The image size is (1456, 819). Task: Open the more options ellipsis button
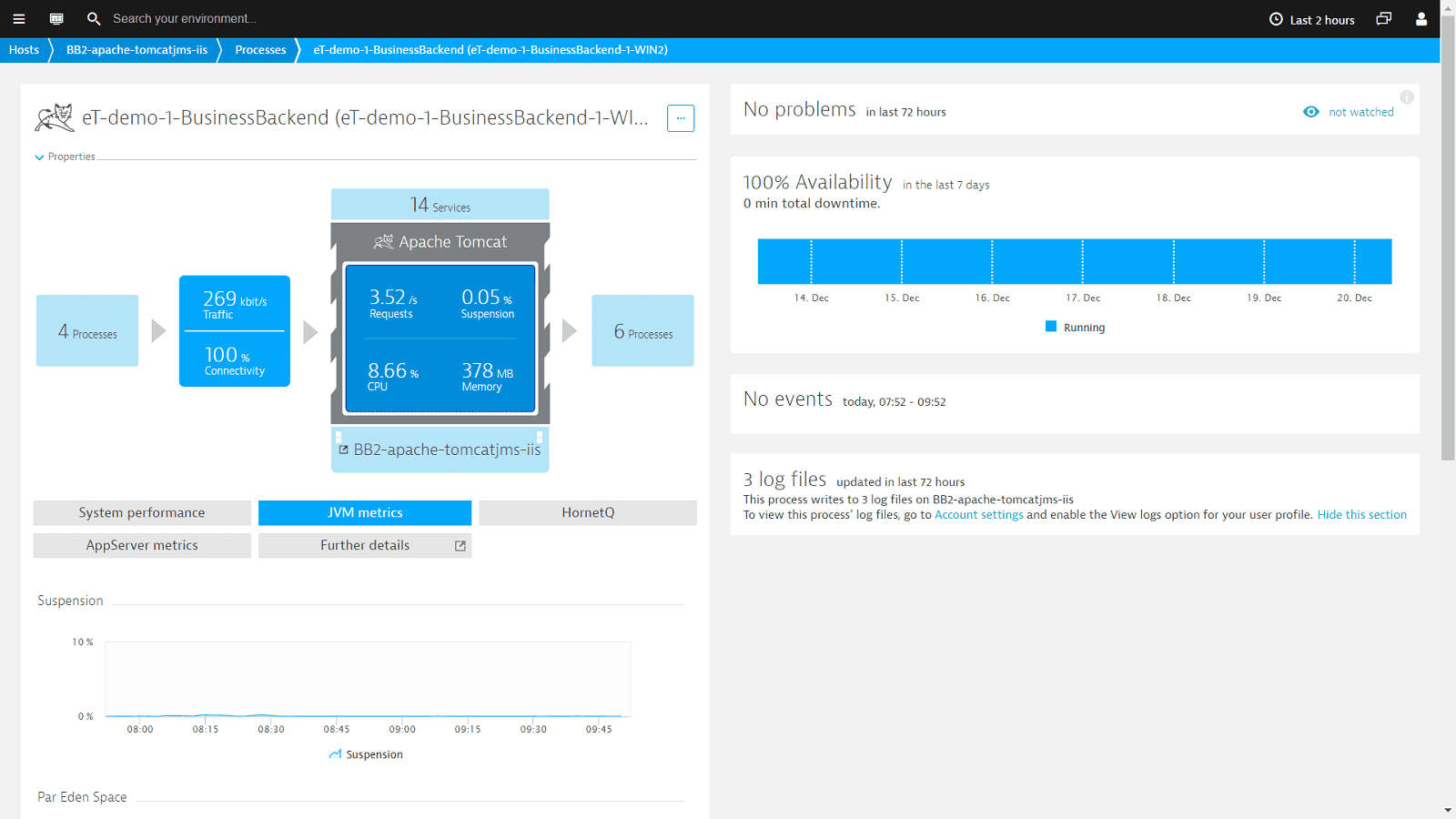pos(681,118)
